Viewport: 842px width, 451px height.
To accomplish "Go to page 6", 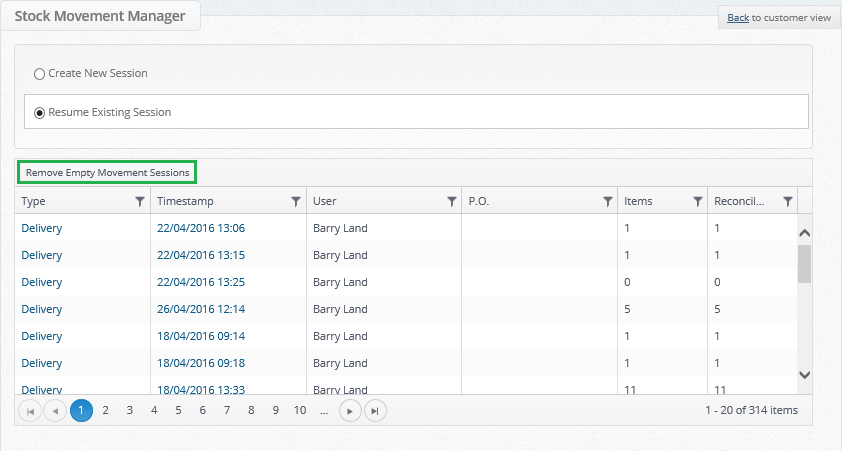I will [202, 410].
